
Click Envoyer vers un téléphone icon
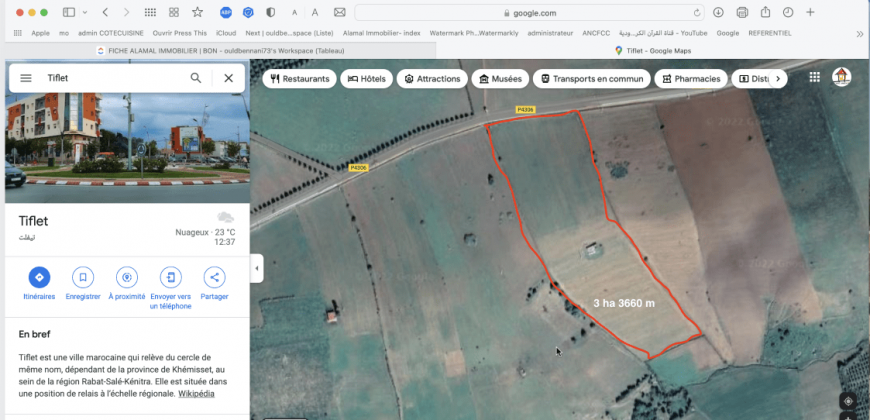tap(170, 277)
